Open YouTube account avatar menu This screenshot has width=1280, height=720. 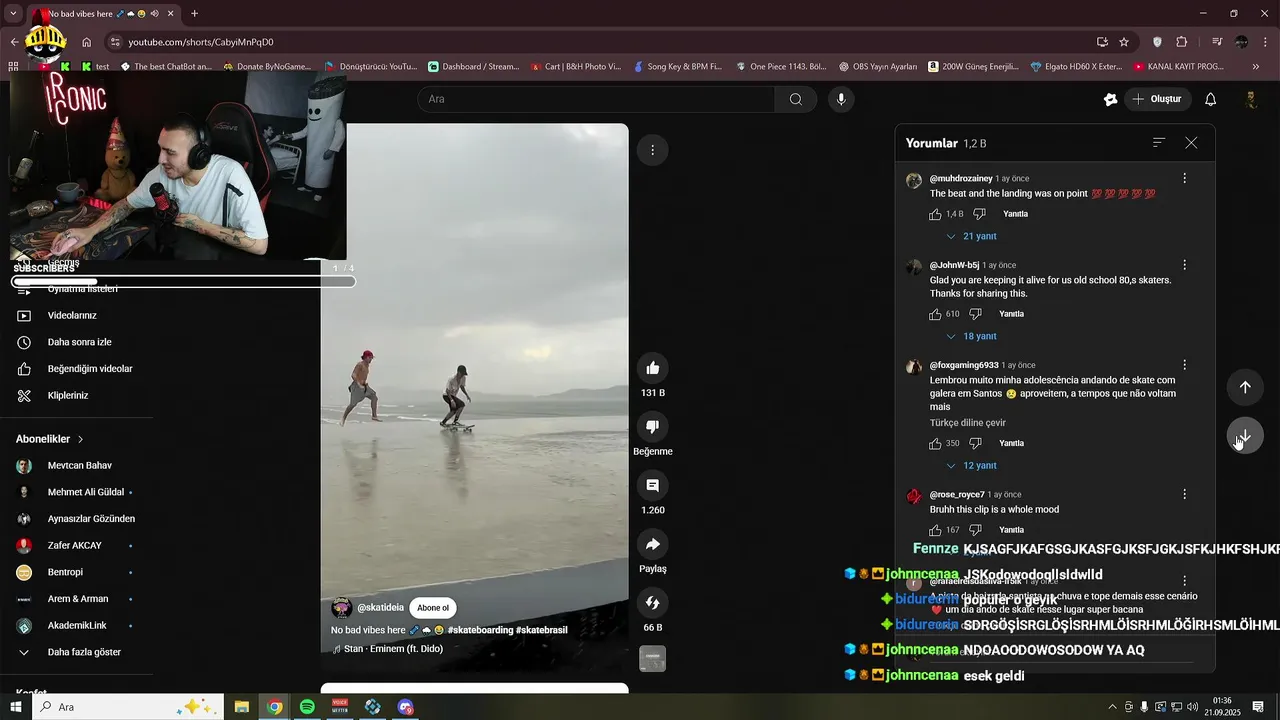pos(1251,99)
